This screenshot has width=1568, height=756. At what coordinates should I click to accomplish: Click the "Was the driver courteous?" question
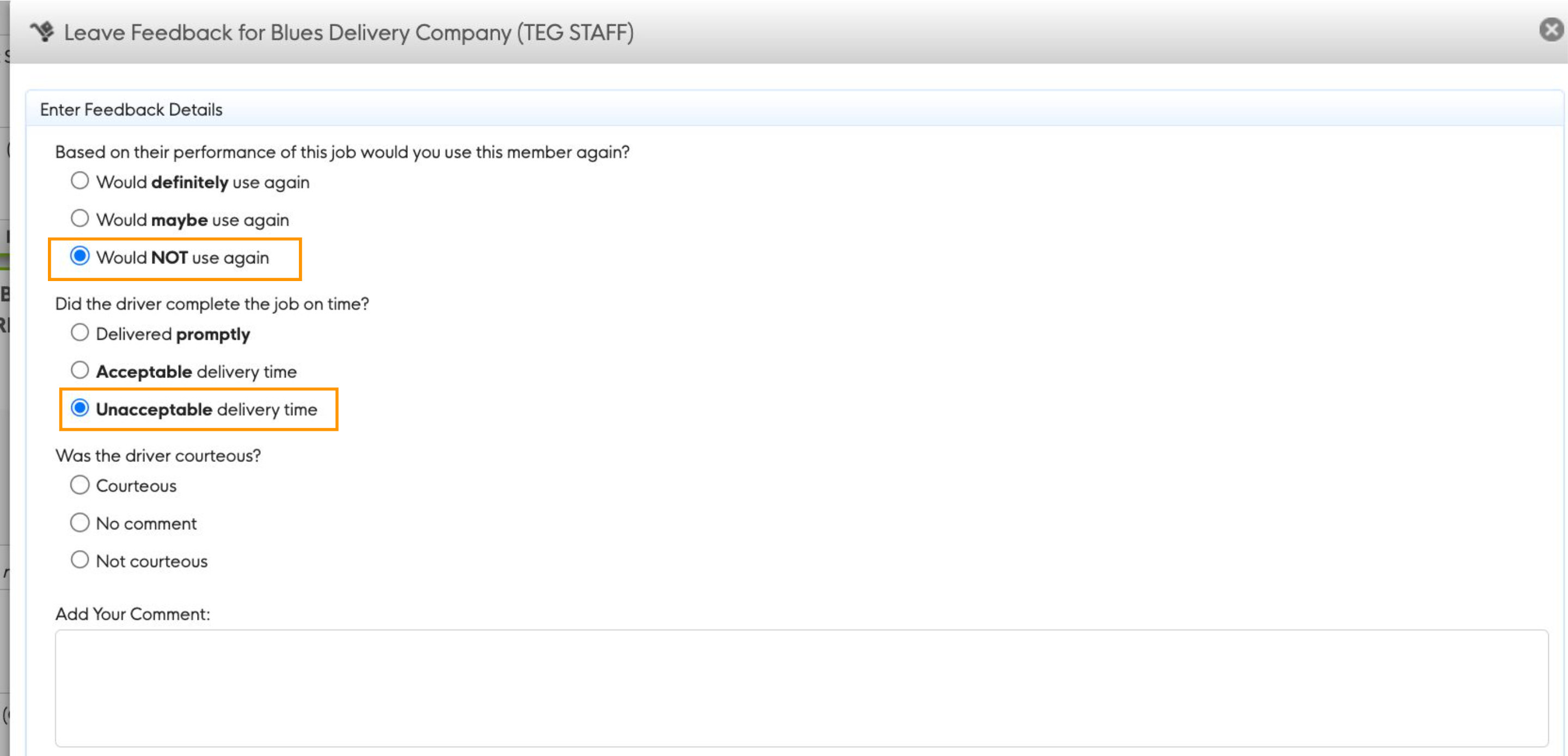point(158,456)
